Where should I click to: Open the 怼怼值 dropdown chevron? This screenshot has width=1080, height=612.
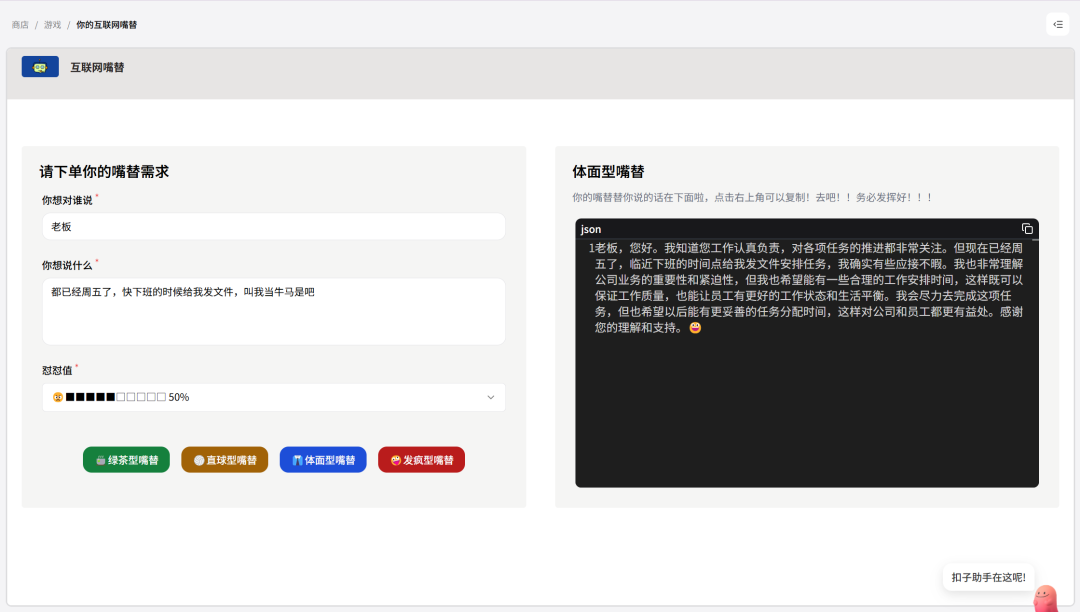tap(490, 397)
